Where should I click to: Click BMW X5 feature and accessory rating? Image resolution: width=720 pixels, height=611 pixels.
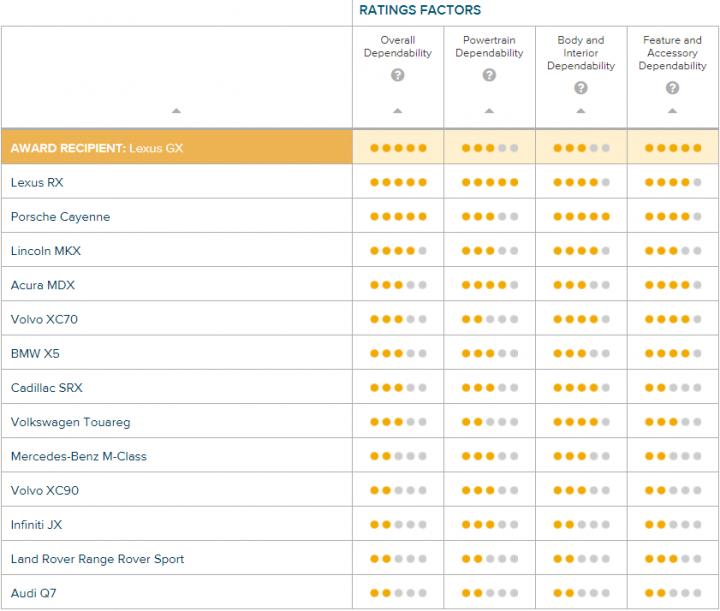(673, 353)
